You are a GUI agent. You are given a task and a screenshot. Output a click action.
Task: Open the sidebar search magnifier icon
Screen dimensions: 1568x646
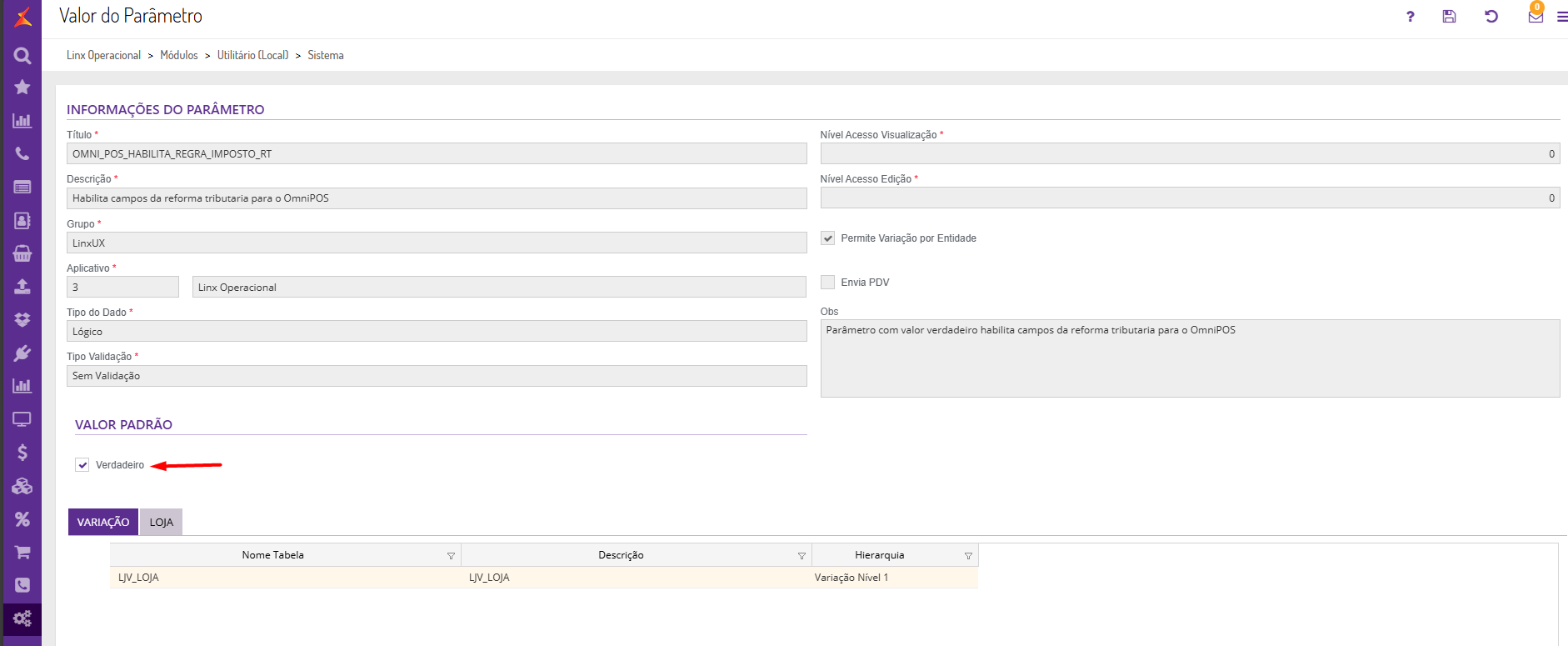pyautogui.click(x=22, y=56)
